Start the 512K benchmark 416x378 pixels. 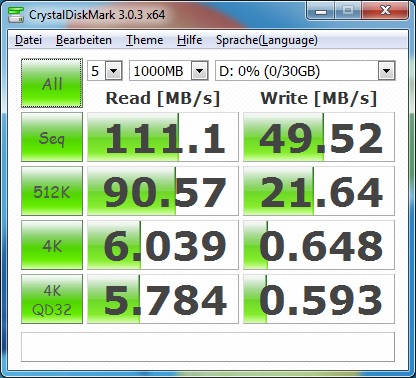52,191
